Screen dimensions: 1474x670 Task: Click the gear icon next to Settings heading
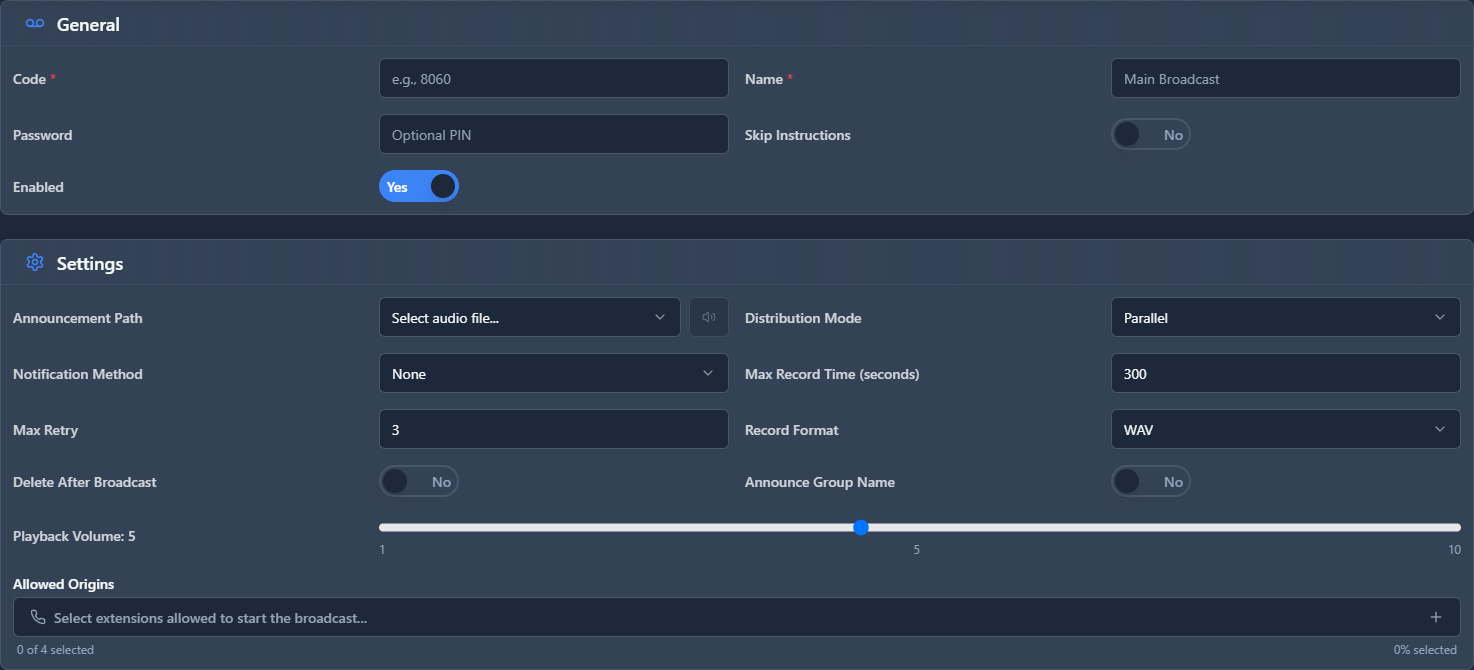[34, 262]
